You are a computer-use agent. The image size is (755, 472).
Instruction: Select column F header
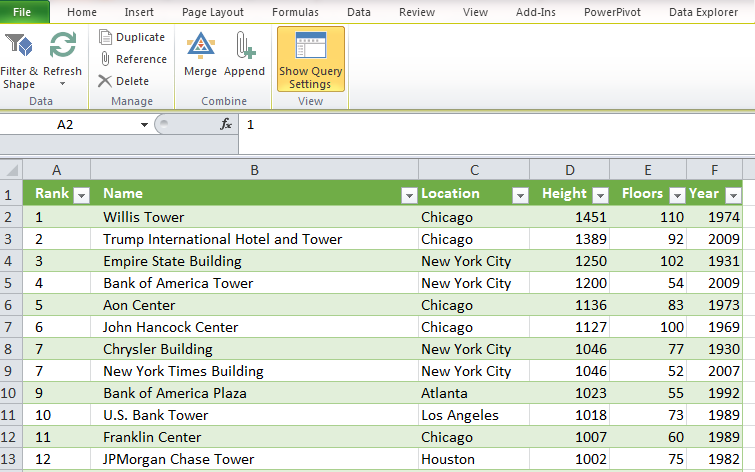[x=715, y=170]
